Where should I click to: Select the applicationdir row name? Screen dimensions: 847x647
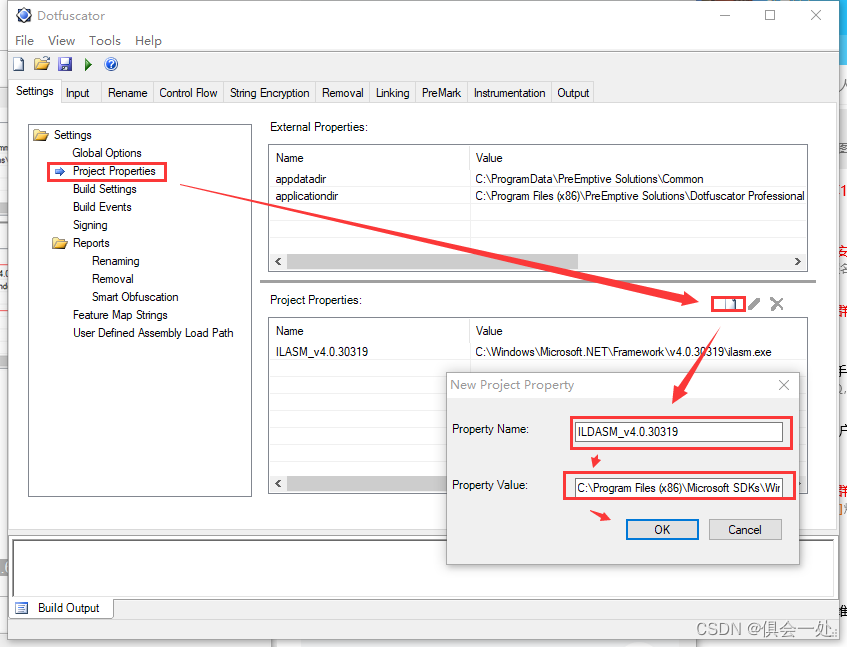[307, 196]
